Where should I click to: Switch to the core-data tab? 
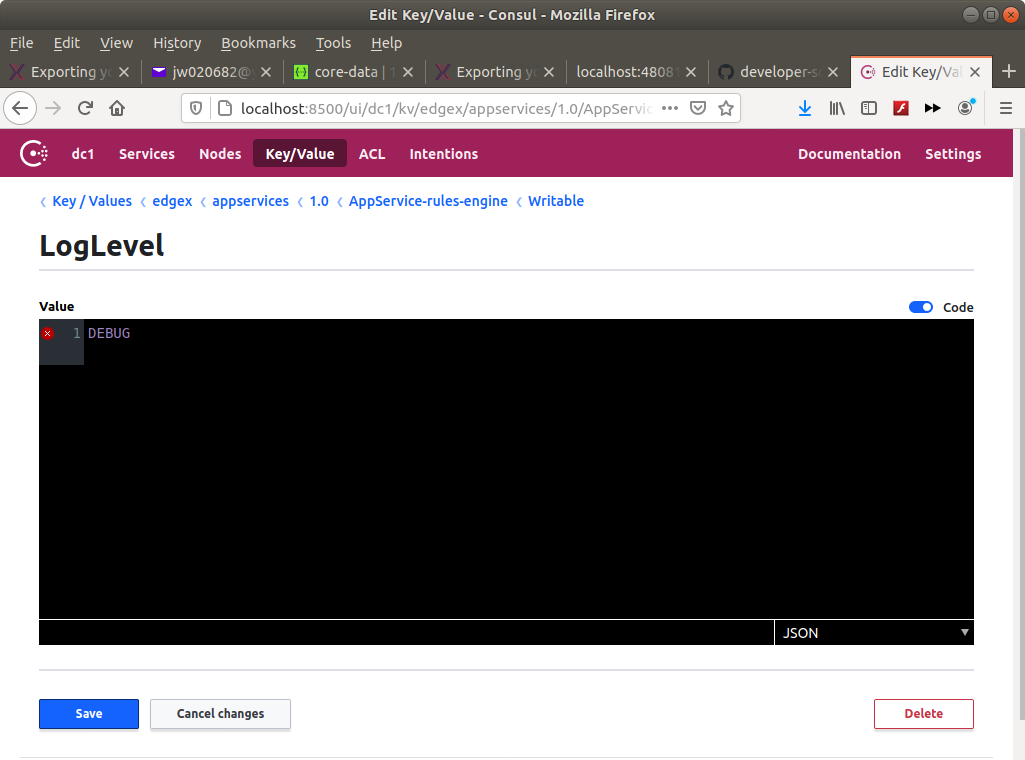click(354, 72)
